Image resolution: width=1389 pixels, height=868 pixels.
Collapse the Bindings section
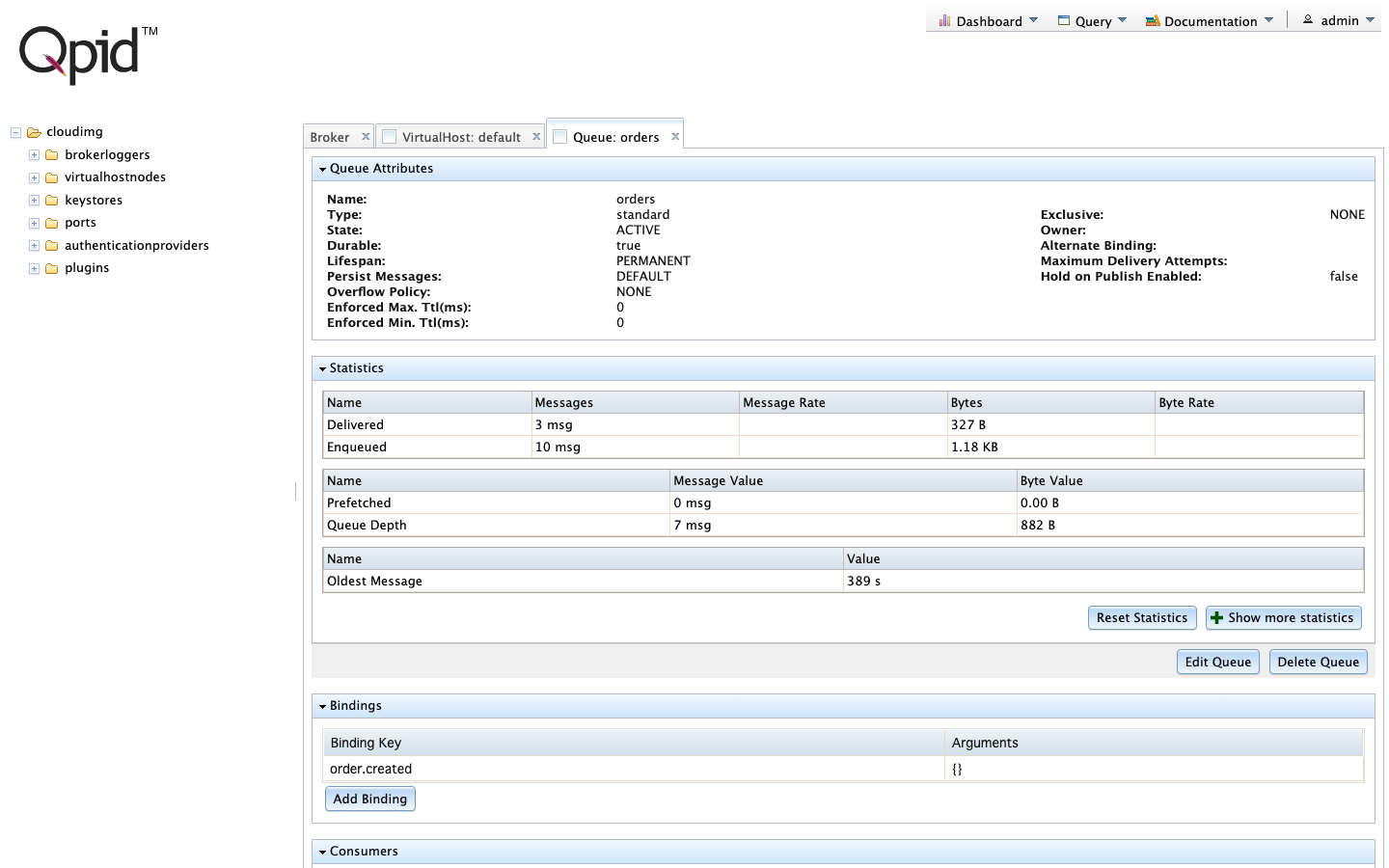[322, 706]
